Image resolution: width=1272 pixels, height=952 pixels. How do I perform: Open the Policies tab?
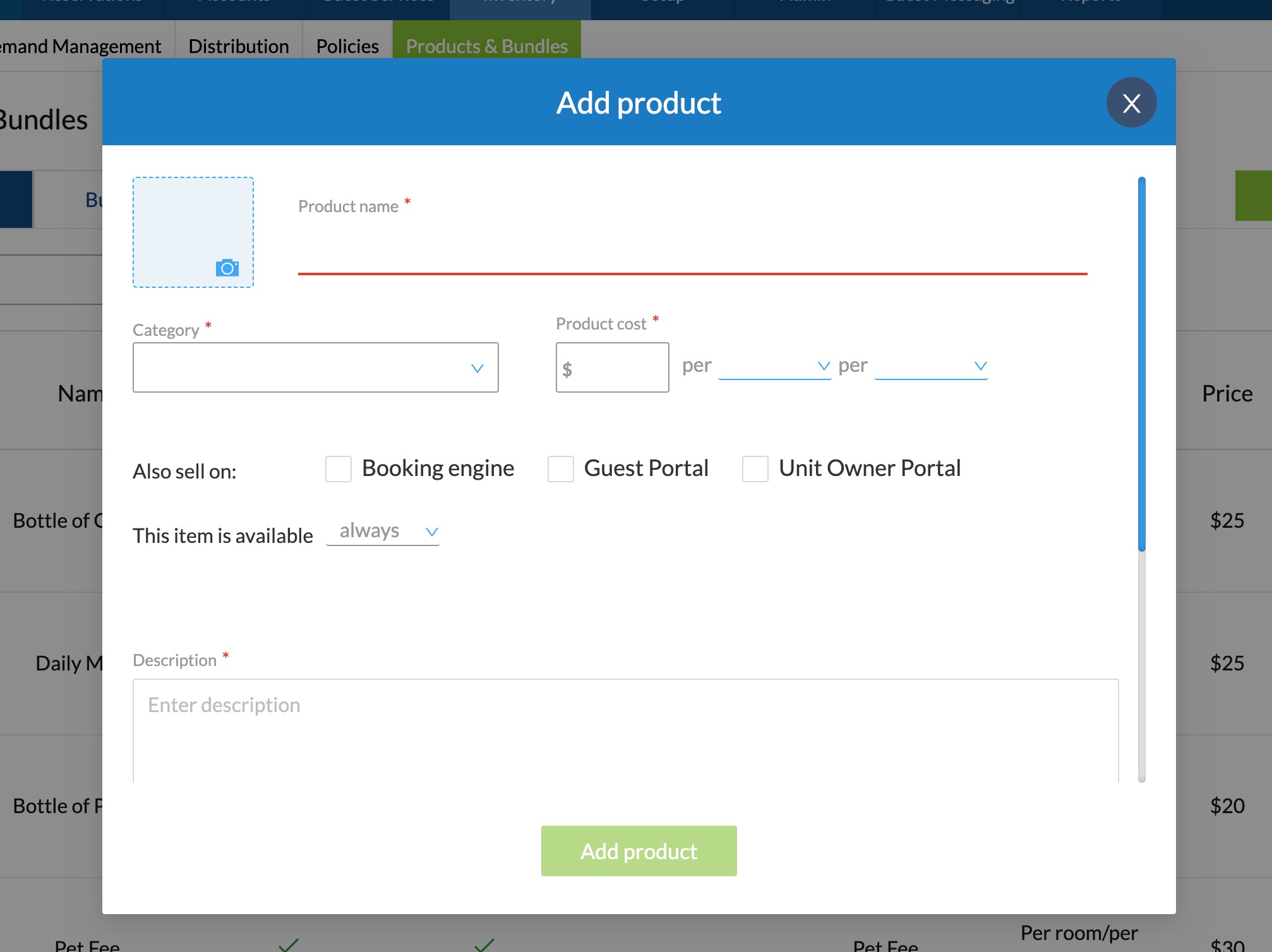click(347, 46)
